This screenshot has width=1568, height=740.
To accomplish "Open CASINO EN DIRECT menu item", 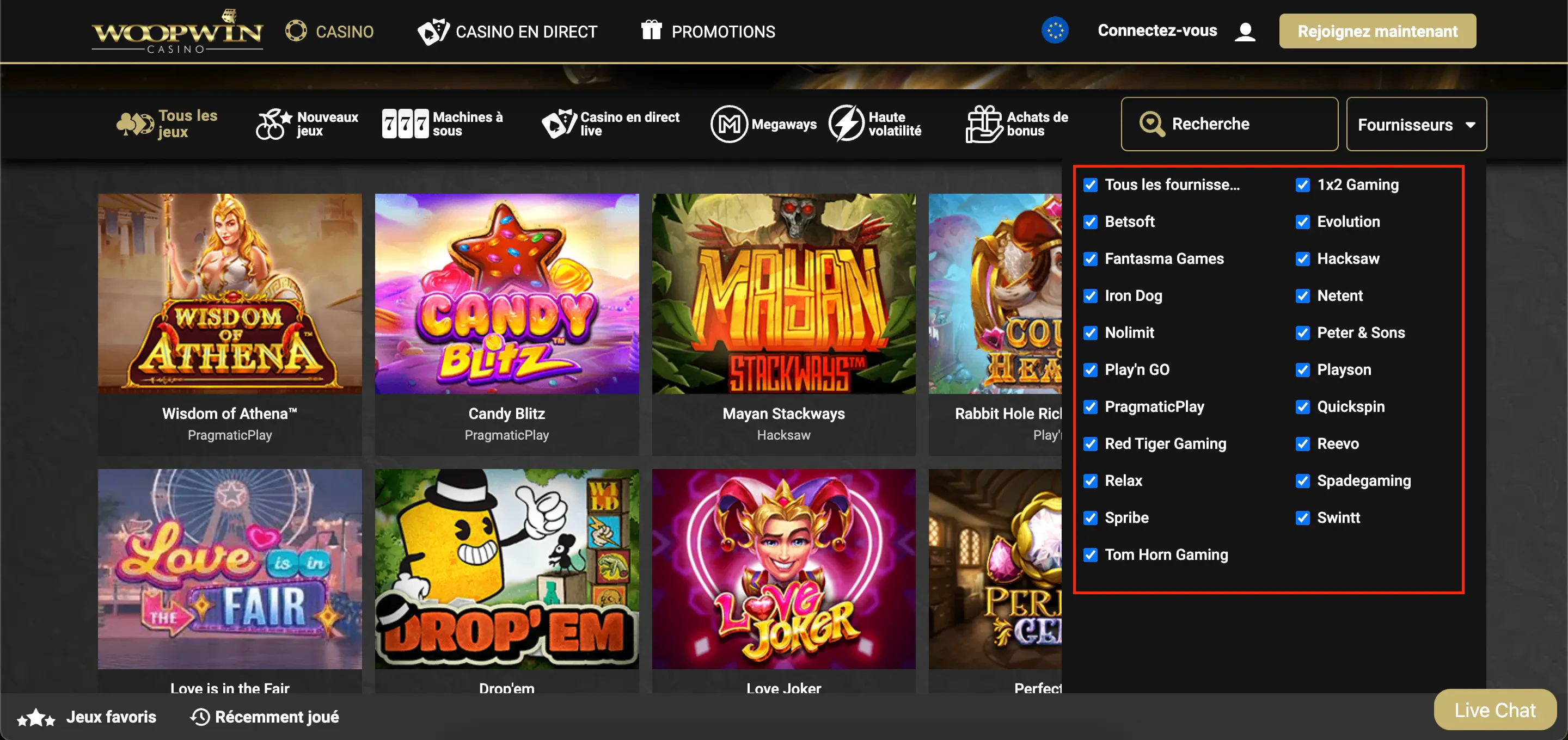I will click(507, 32).
